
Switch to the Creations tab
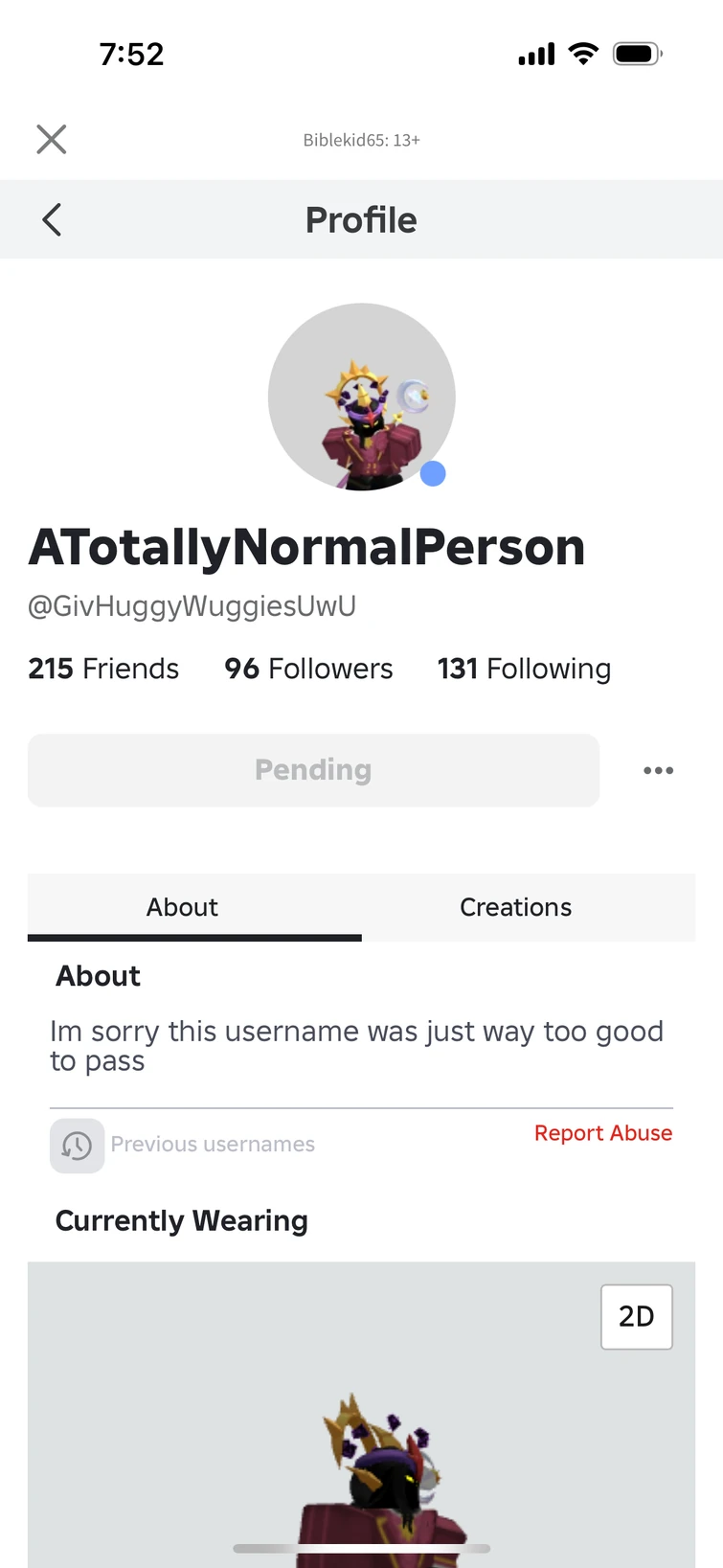tap(515, 906)
